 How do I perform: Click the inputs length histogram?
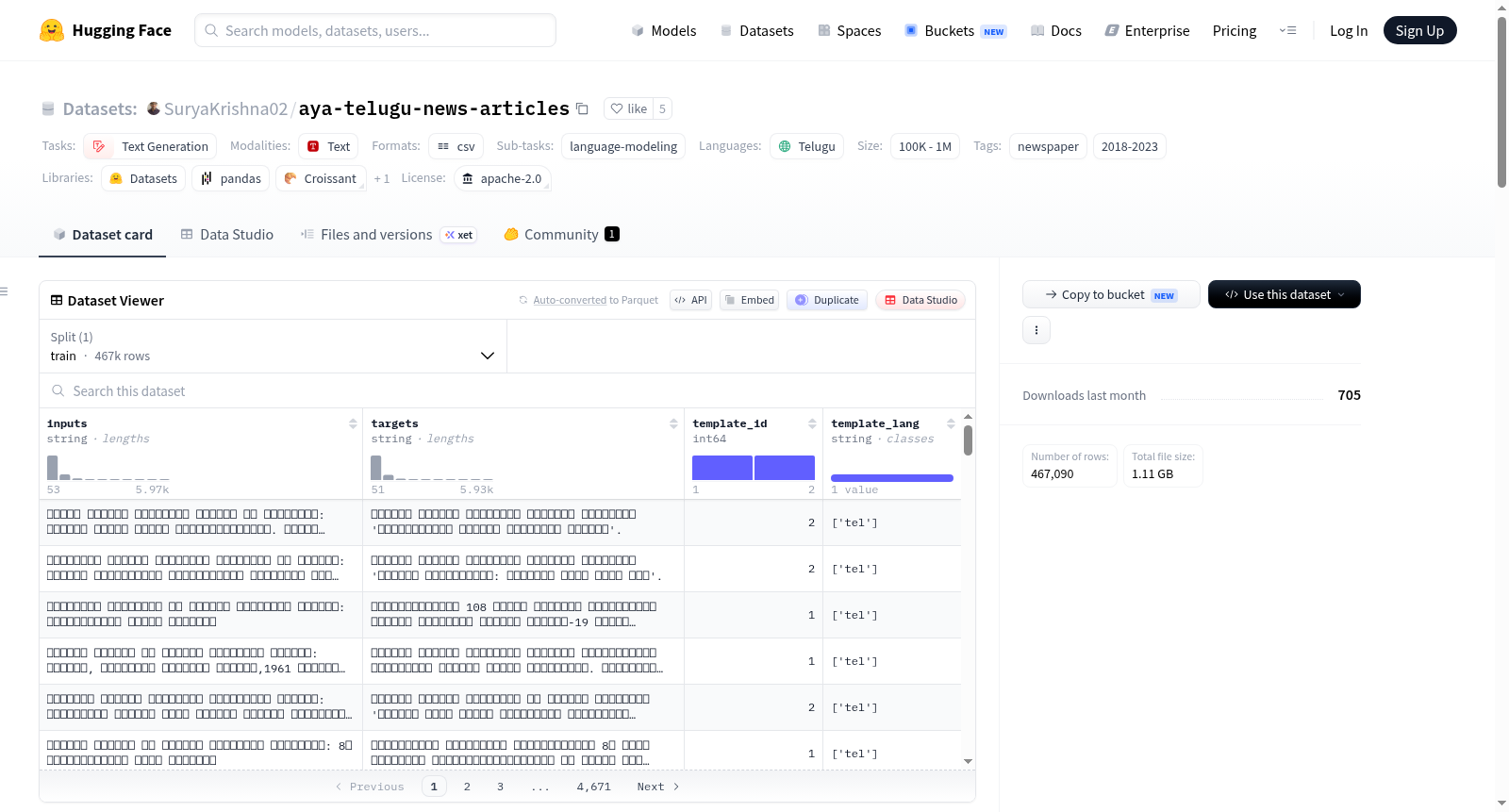(108, 468)
